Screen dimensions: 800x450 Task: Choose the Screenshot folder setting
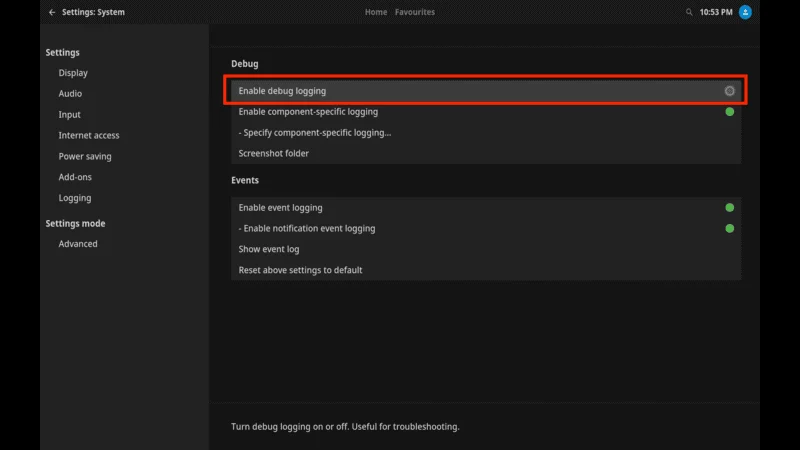coord(486,154)
